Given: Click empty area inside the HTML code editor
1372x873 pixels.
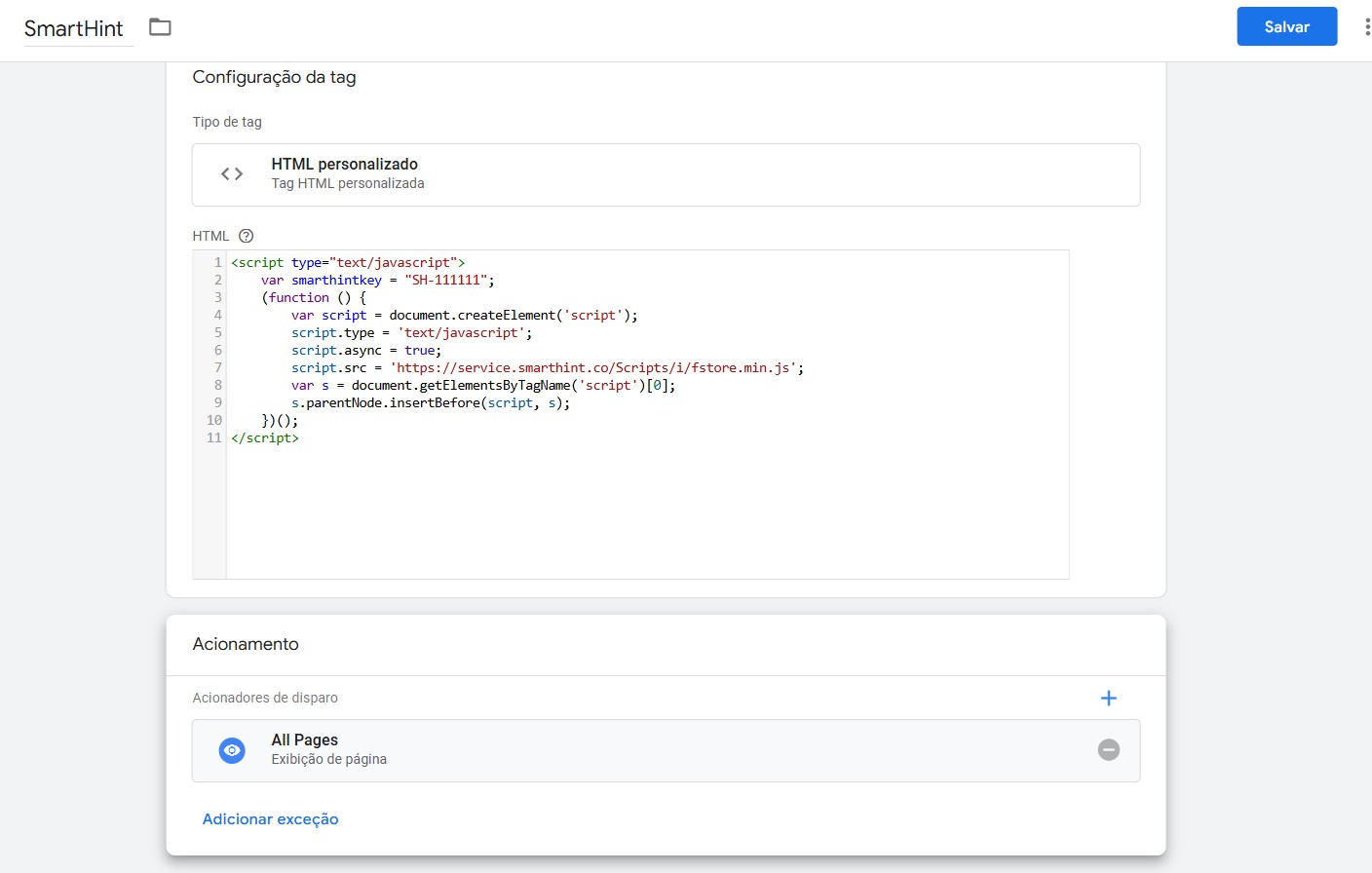Looking at the screenshot, I should click(x=647, y=512).
